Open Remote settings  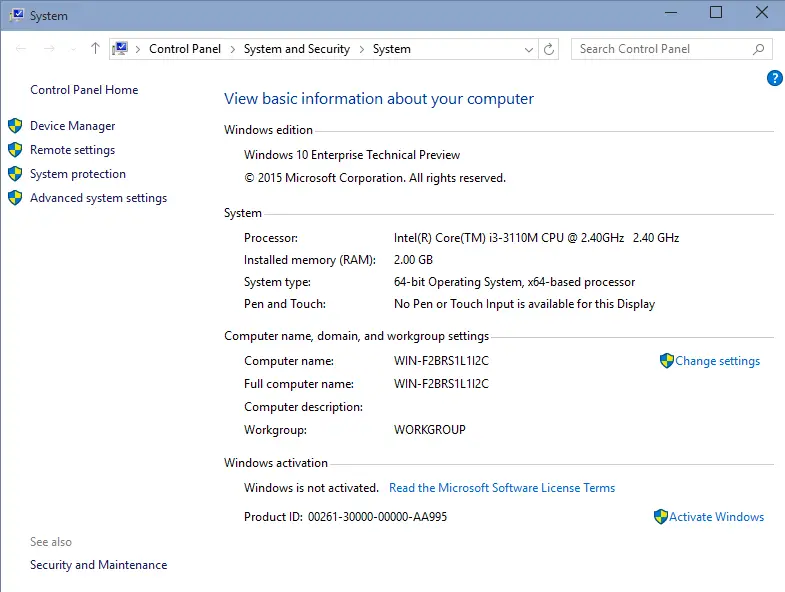[73, 150]
